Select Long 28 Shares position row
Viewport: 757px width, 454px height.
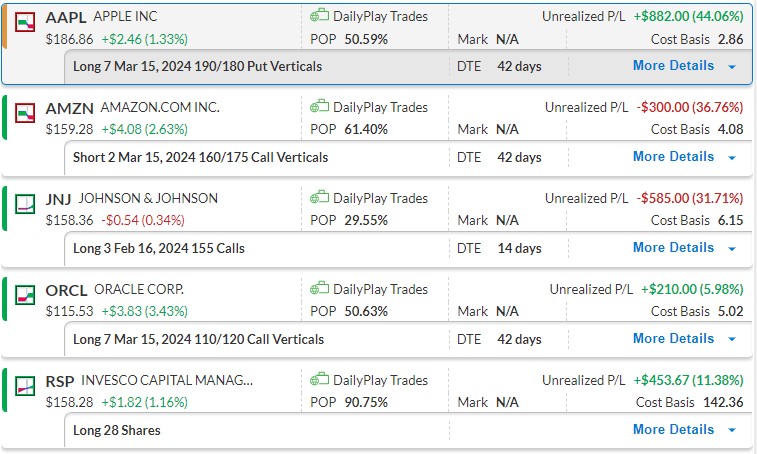click(116, 430)
